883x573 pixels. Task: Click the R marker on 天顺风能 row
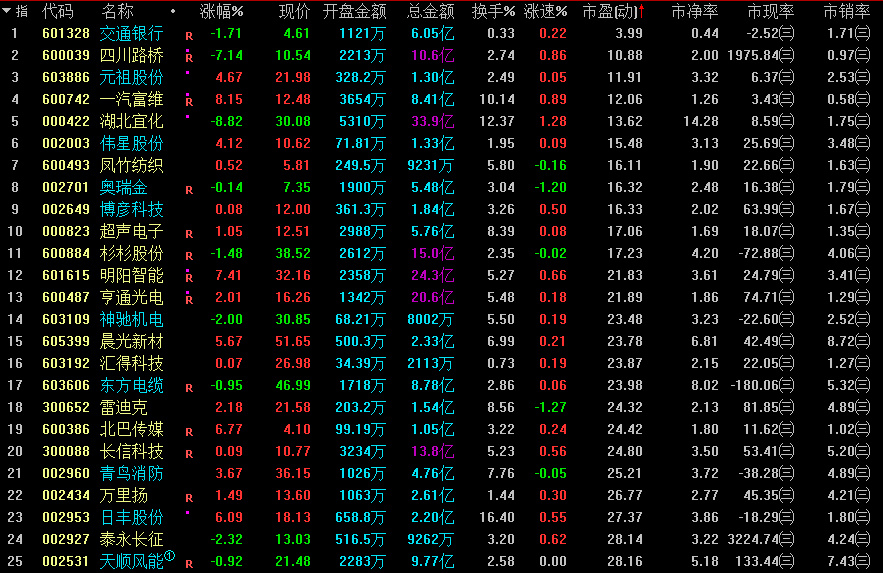coord(189,563)
